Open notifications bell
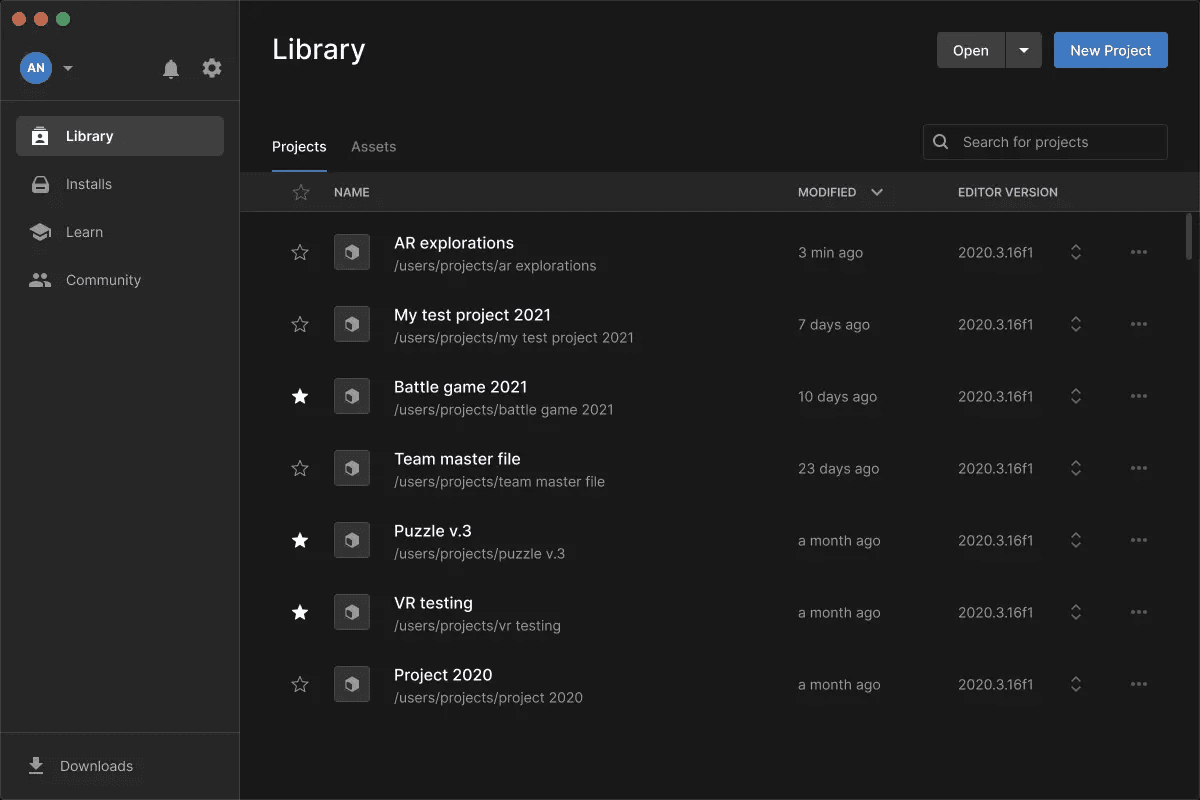The width and height of the screenshot is (1200, 800). (x=170, y=68)
